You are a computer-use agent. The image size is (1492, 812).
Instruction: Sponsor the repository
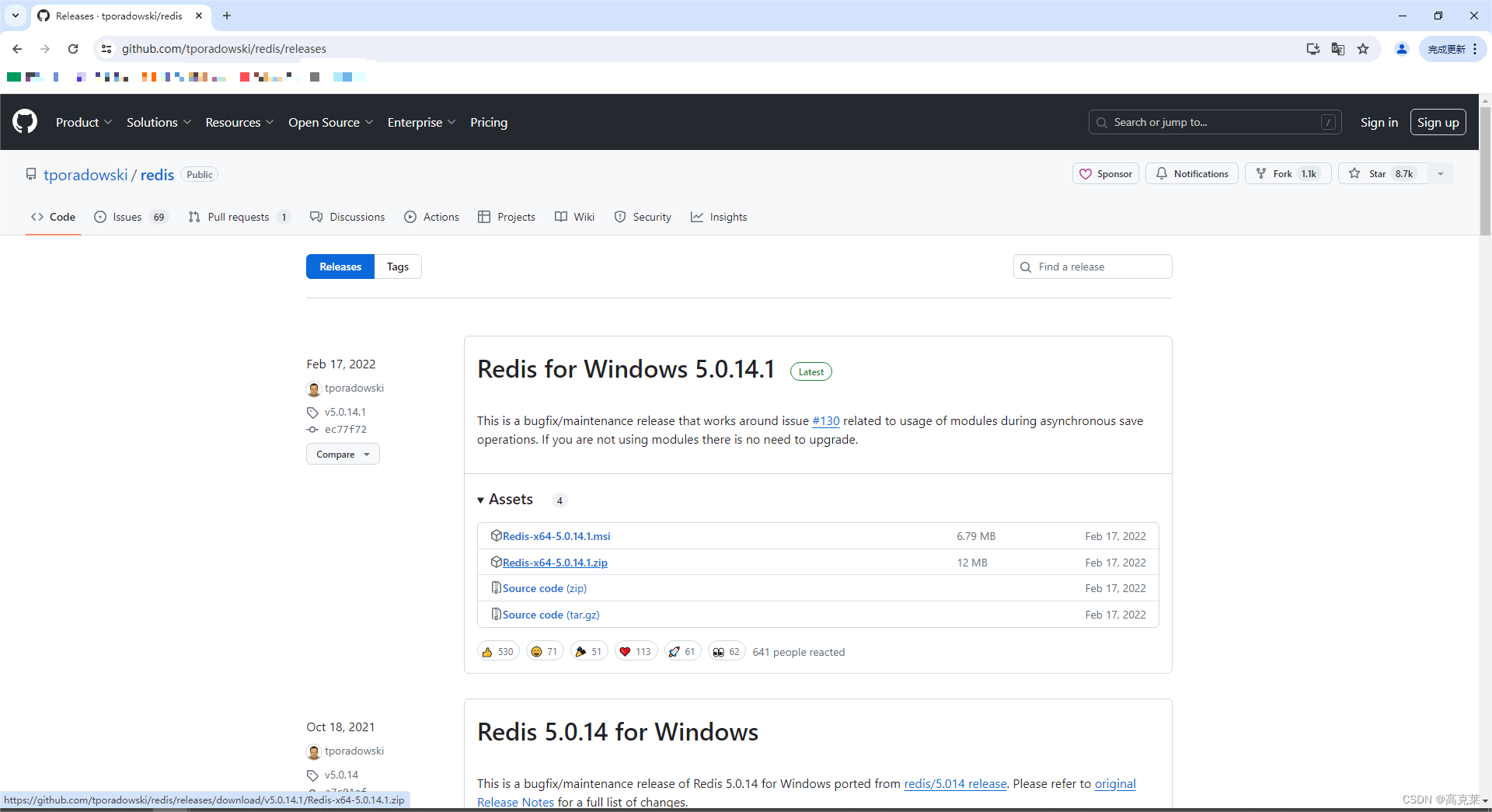1106,173
